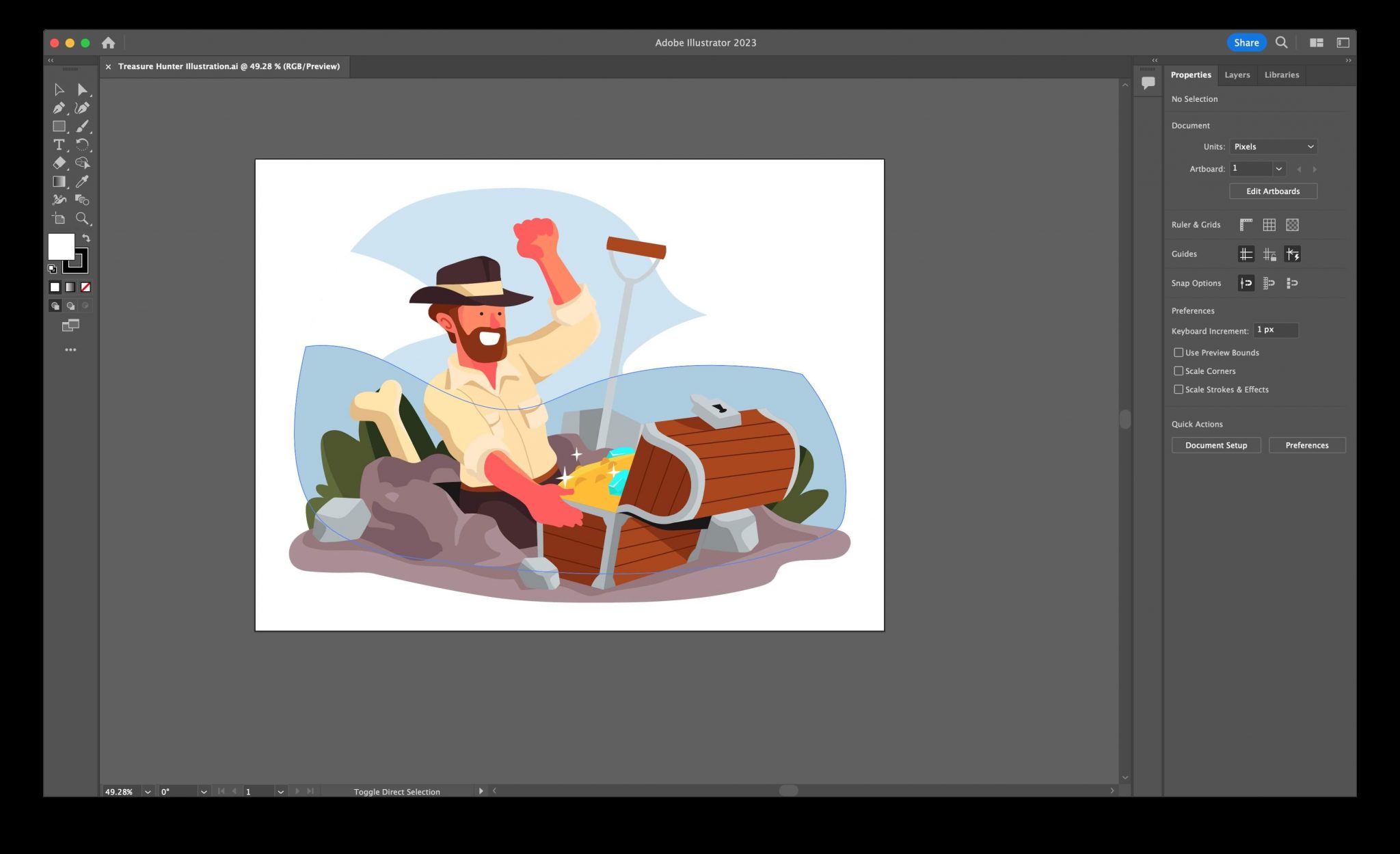Pick the Eyedropper tool
This screenshot has height=854, width=1400.
coord(83,181)
